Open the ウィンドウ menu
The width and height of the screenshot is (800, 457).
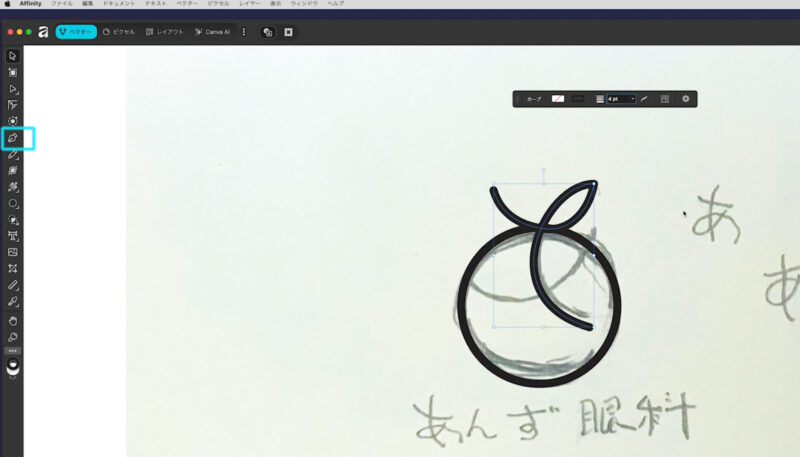(304, 4)
